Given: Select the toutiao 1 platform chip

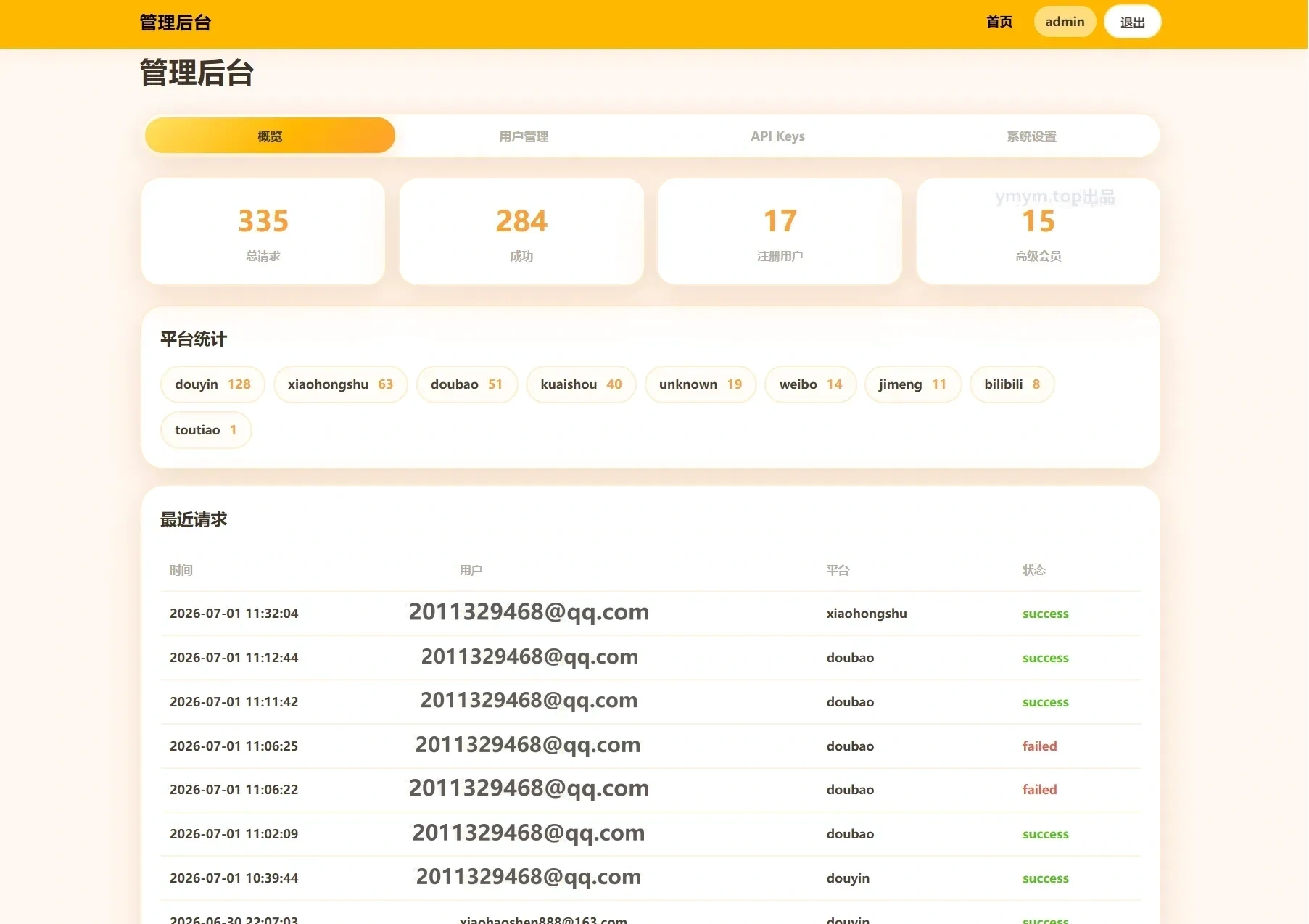Looking at the screenshot, I should 206,430.
